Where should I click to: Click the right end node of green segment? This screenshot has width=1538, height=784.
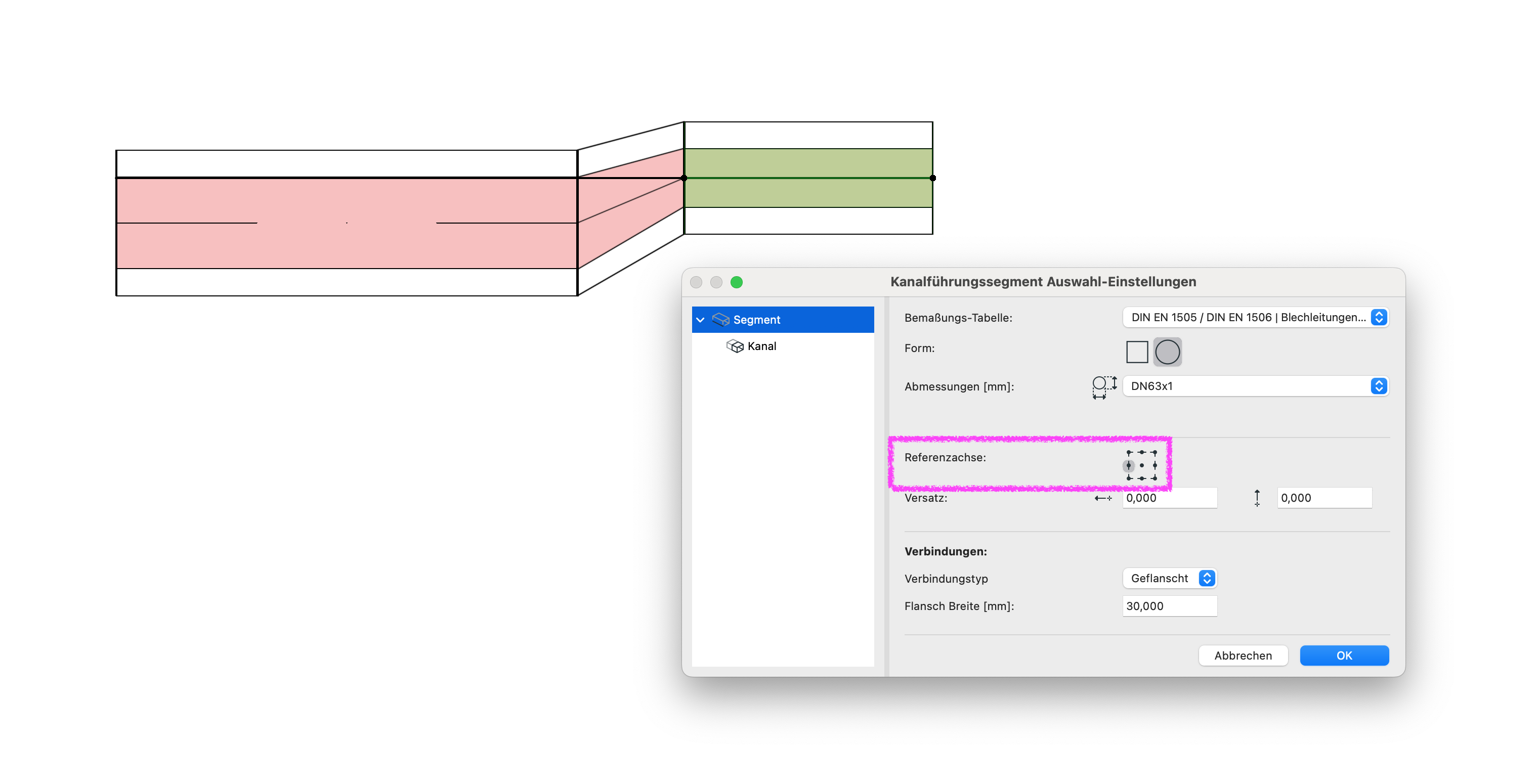932,178
